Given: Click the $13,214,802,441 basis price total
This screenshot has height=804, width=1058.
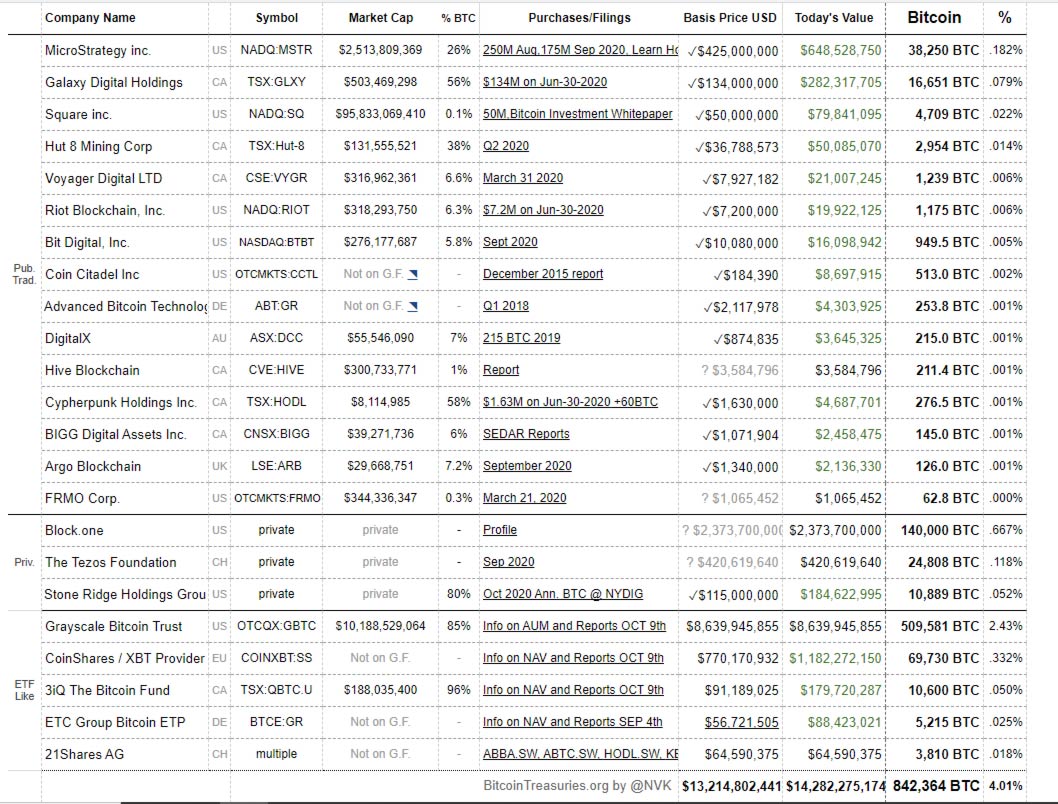Looking at the screenshot, I should click(731, 786).
